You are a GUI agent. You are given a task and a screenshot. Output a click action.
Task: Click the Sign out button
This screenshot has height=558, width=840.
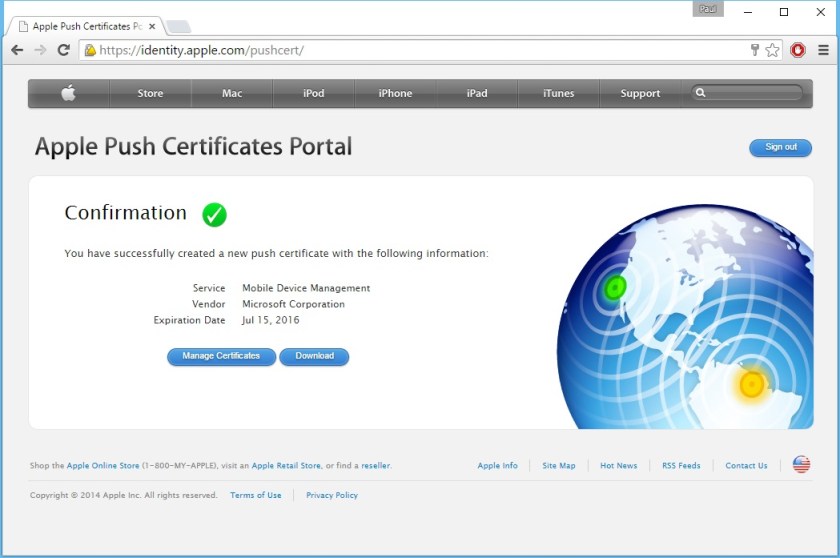[x=780, y=147]
